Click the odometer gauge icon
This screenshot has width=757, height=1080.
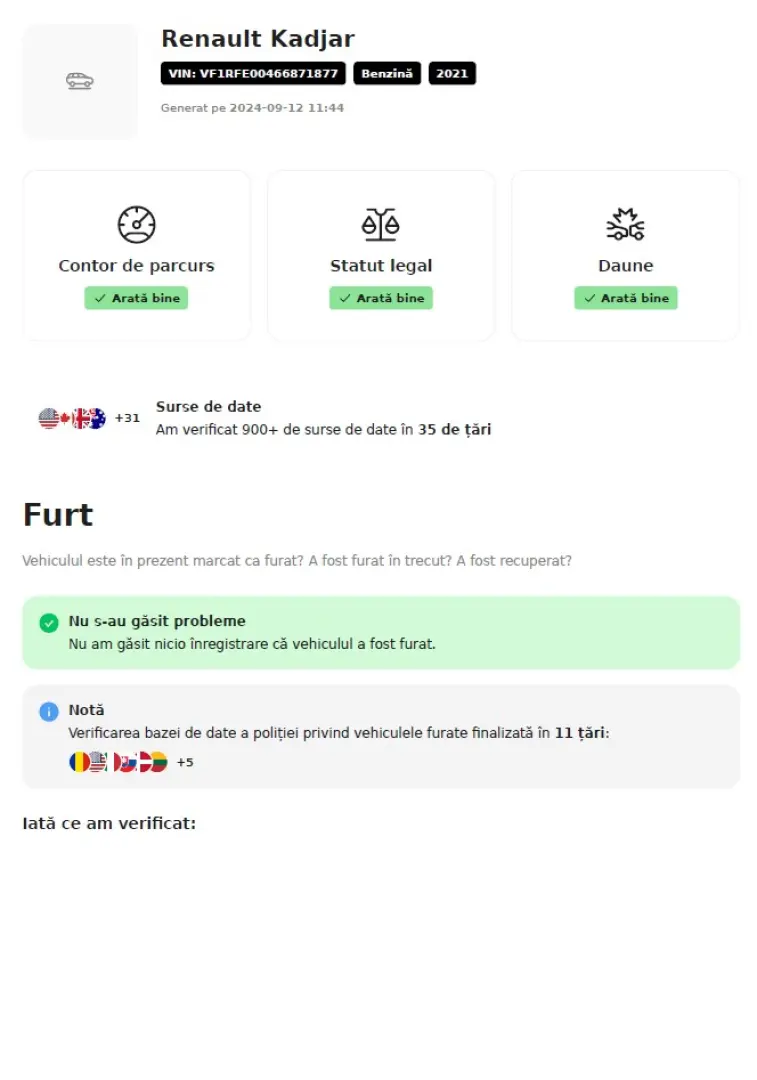(136, 225)
